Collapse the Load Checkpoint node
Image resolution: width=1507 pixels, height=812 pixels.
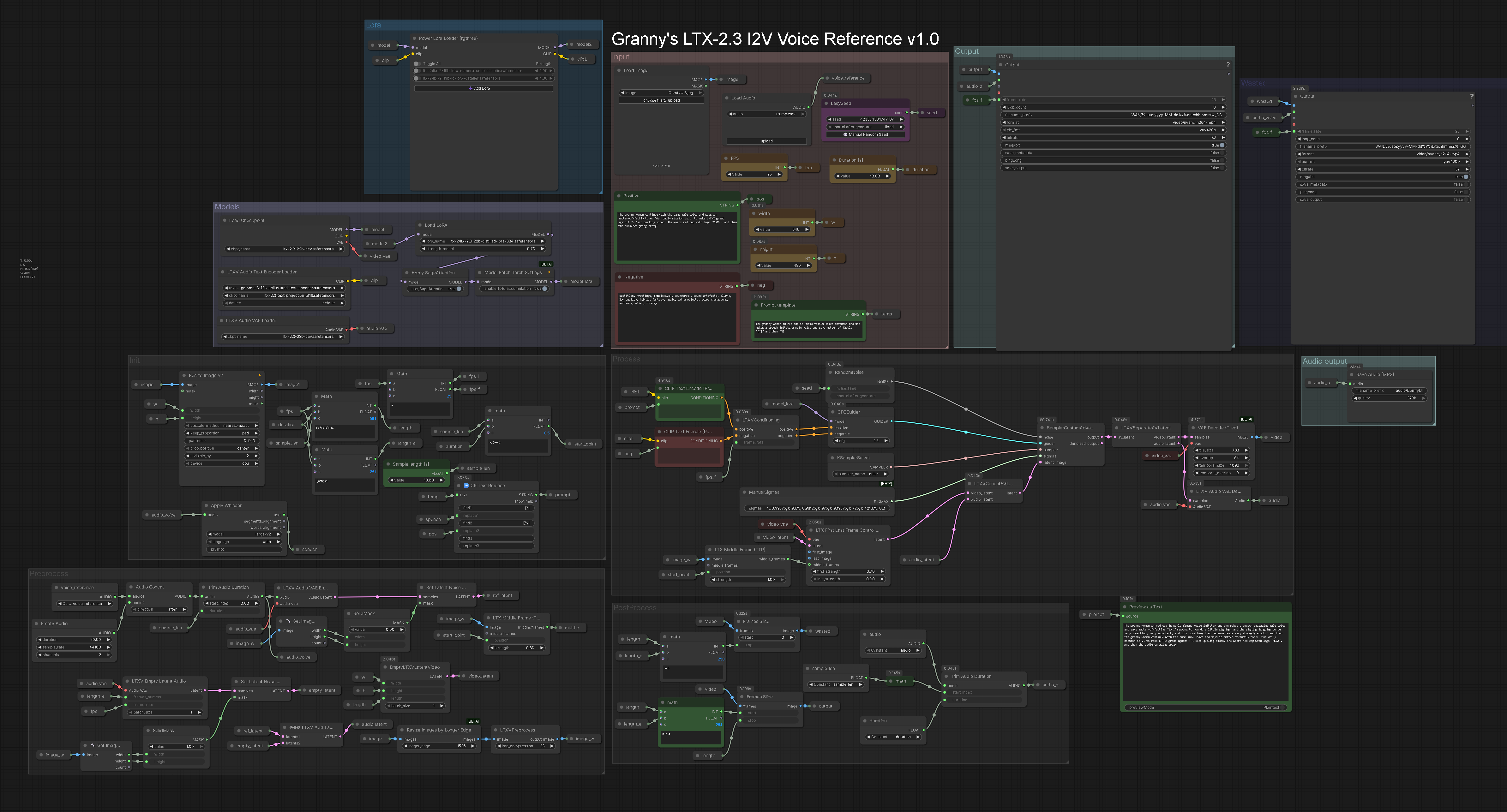click(225, 221)
